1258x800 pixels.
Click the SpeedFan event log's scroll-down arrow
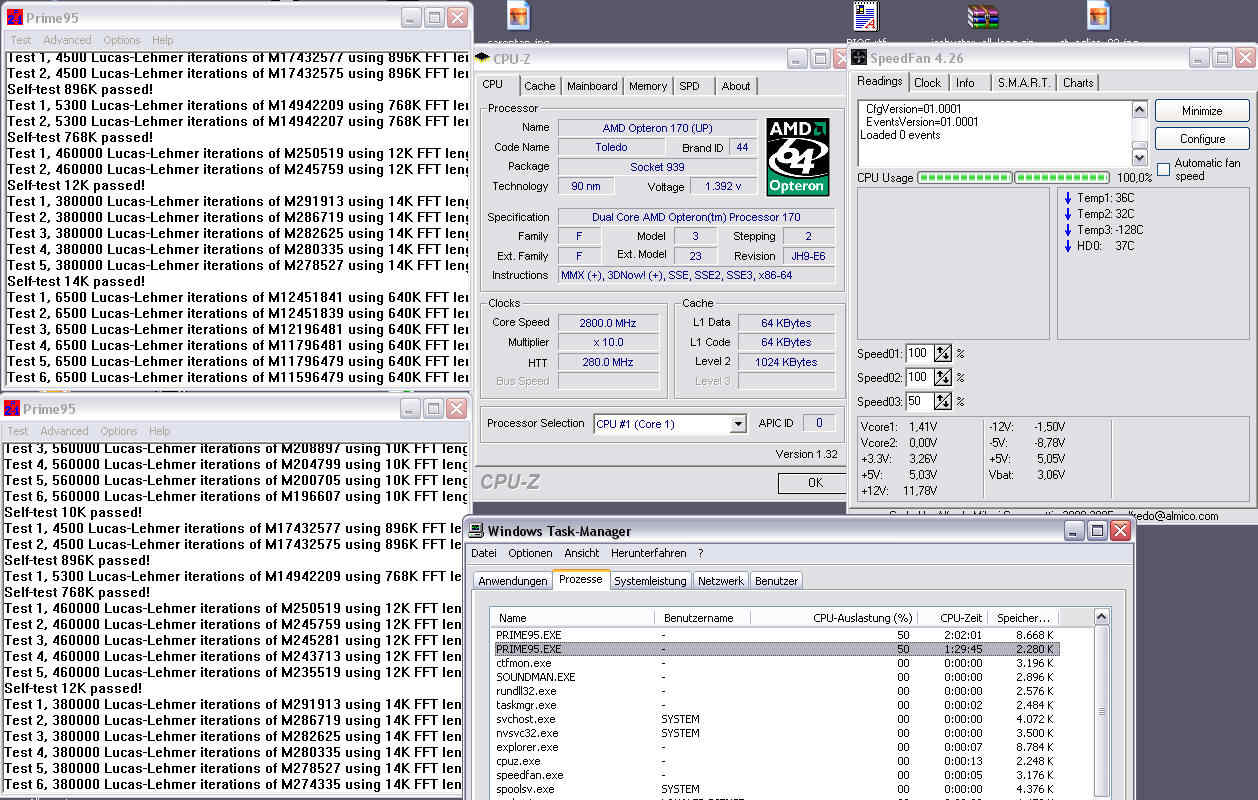(1139, 158)
